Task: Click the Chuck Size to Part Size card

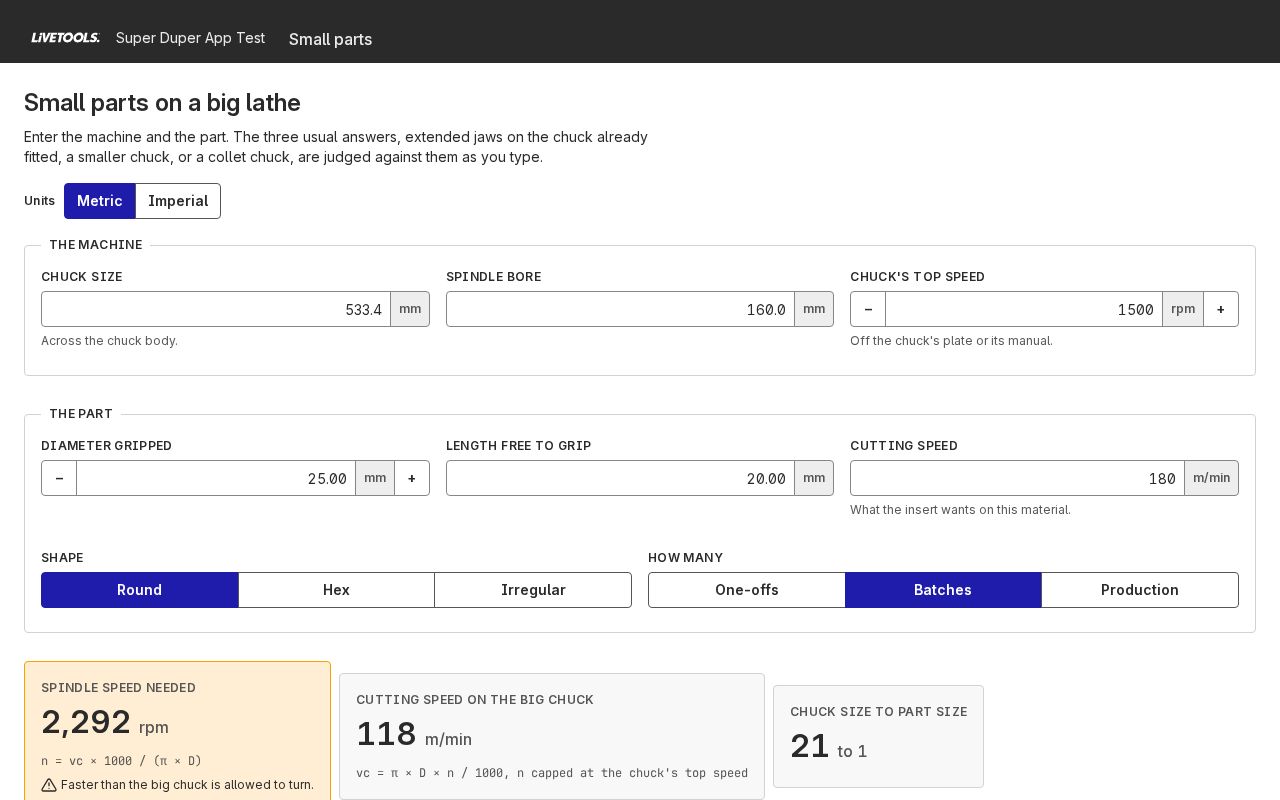Action: click(x=878, y=736)
